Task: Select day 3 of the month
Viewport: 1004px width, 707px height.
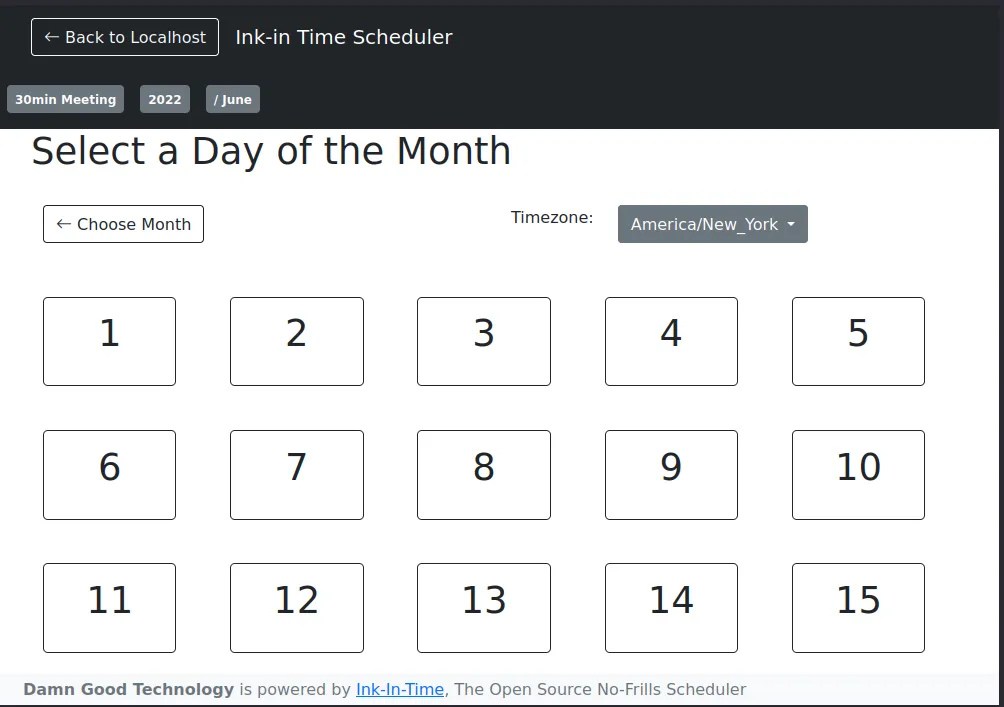Action: pyautogui.click(x=483, y=341)
